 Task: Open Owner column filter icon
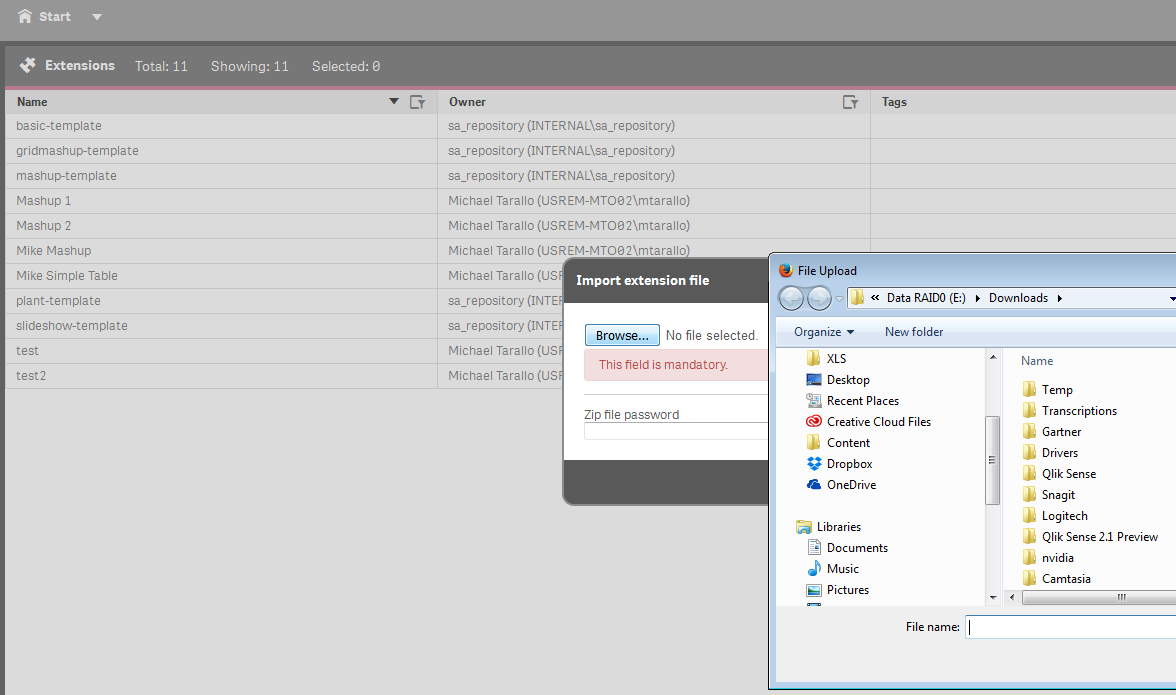(850, 102)
